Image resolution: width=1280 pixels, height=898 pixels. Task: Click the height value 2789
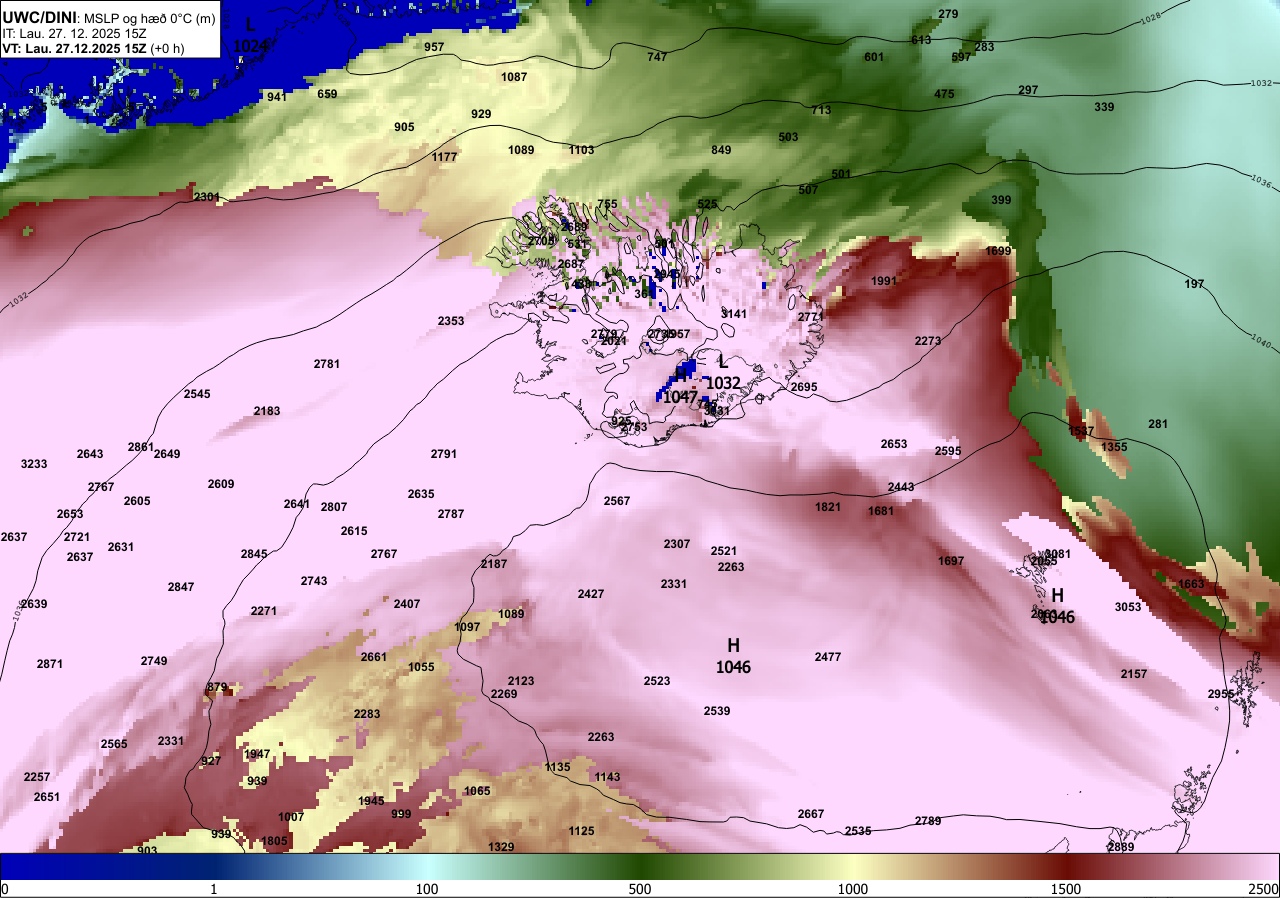click(x=928, y=821)
